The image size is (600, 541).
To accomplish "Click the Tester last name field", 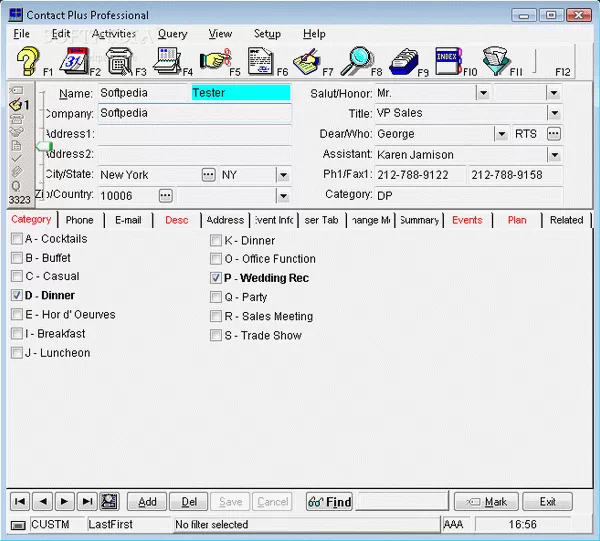I will point(241,93).
